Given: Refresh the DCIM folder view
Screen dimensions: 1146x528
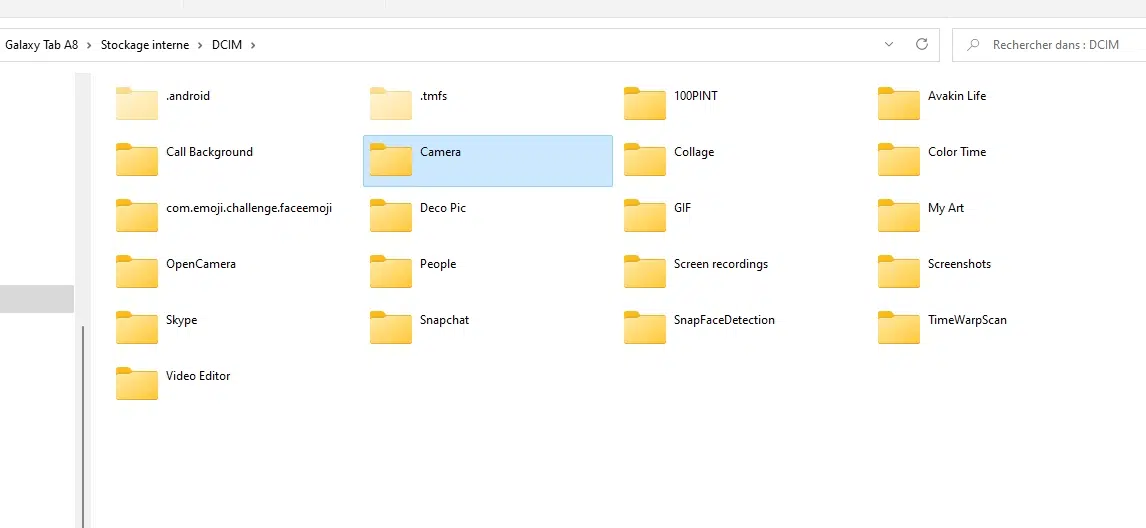Looking at the screenshot, I should click(922, 44).
